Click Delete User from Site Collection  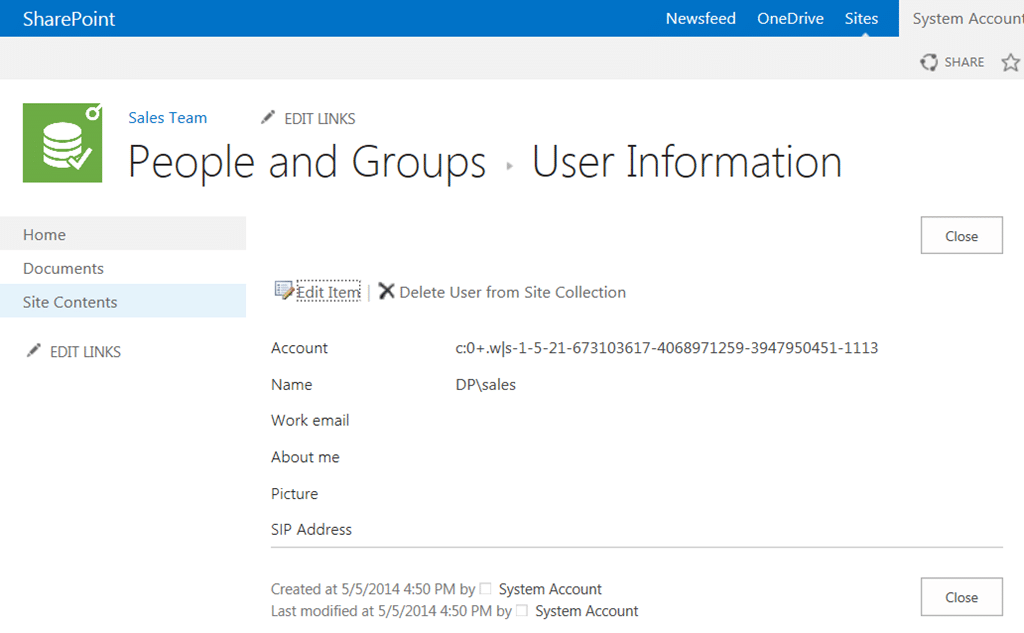(512, 292)
